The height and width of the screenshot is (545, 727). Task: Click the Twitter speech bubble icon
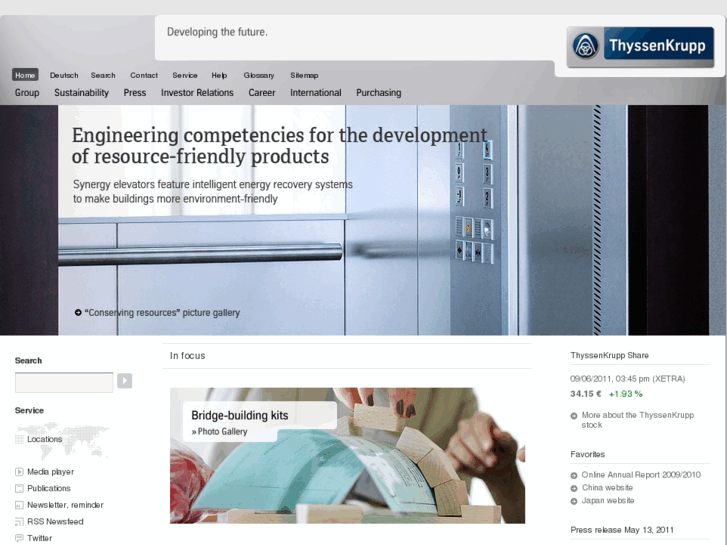(19, 538)
